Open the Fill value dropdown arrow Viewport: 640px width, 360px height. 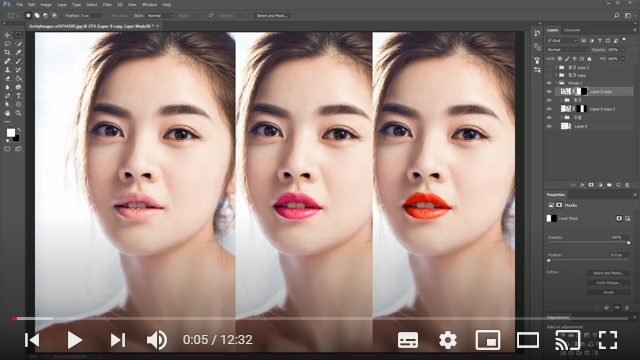coord(623,59)
